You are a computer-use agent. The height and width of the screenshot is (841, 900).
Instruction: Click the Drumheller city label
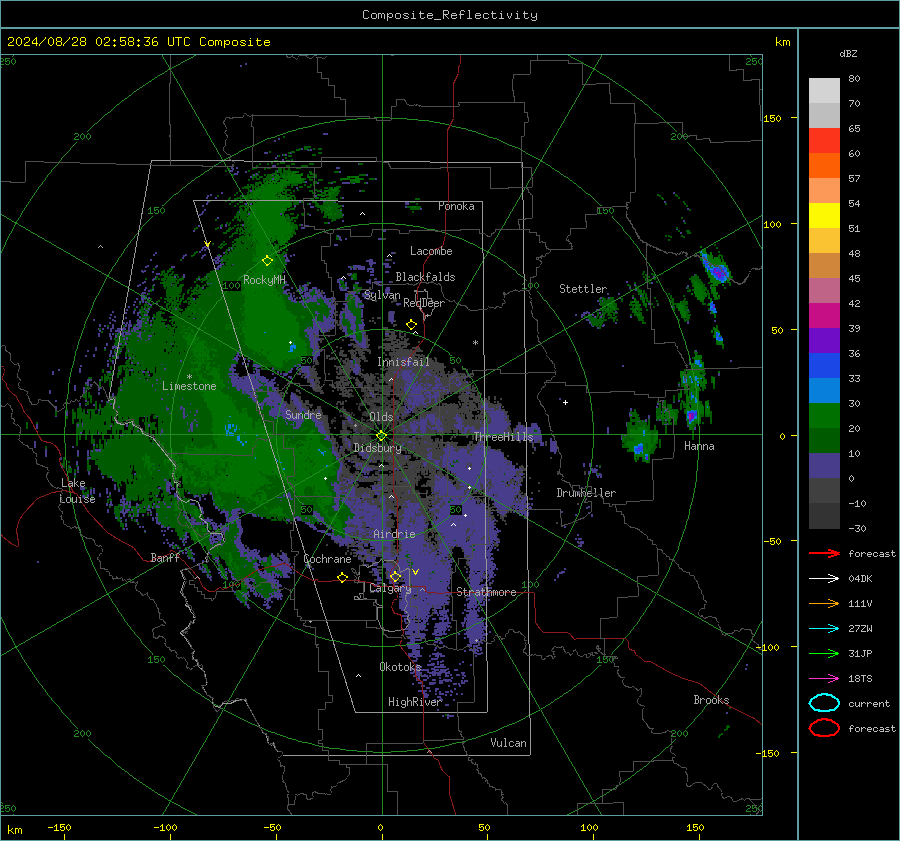(x=586, y=493)
